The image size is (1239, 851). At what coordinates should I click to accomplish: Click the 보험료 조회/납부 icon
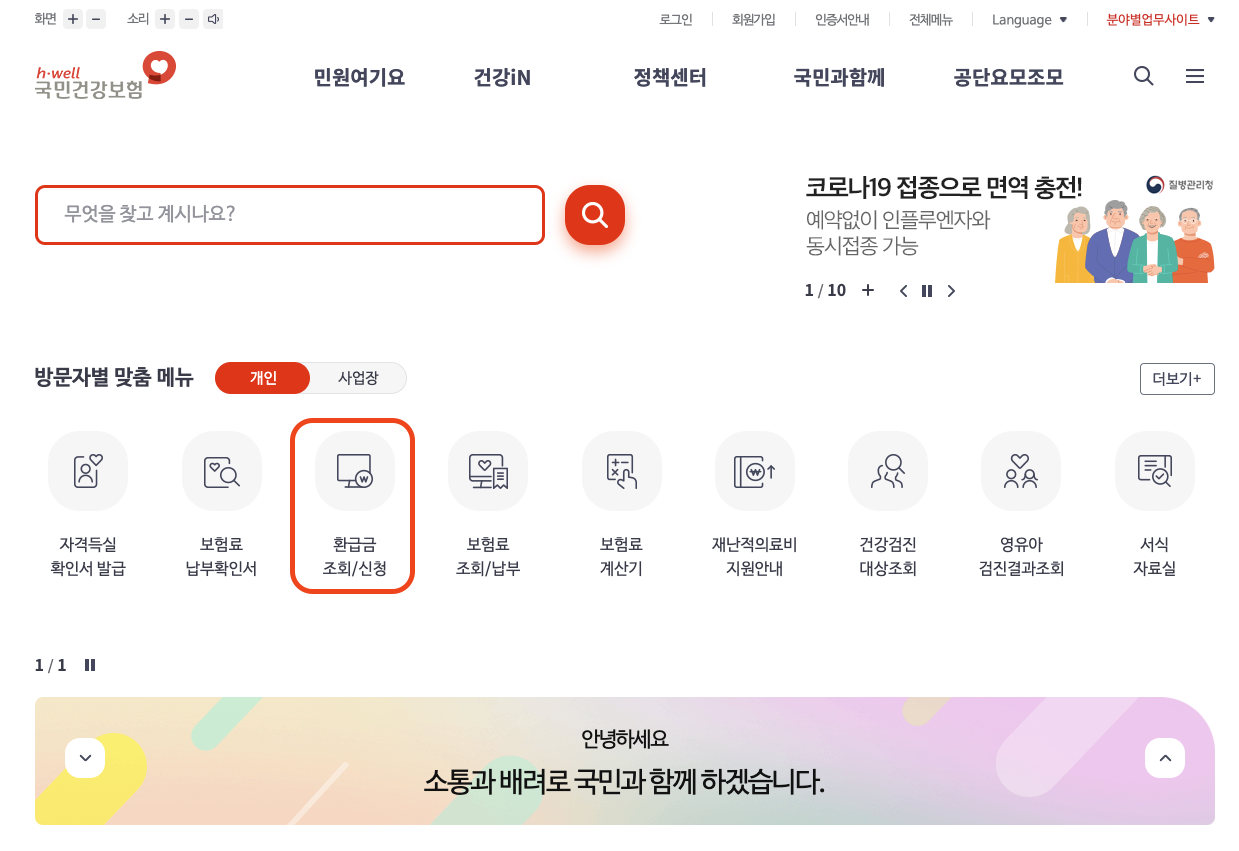(488, 470)
